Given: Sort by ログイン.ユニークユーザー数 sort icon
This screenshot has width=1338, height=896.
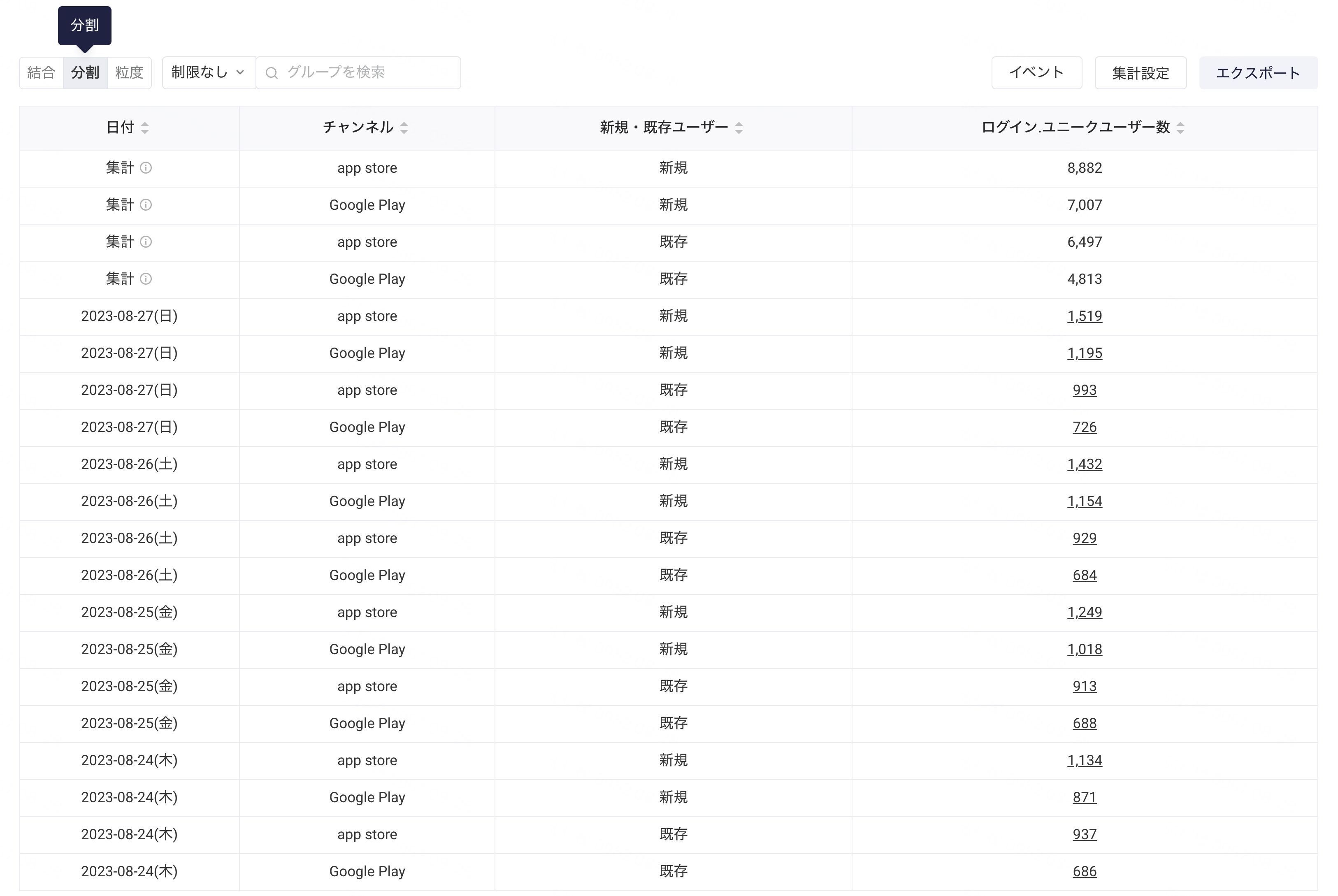Looking at the screenshot, I should 1180,128.
